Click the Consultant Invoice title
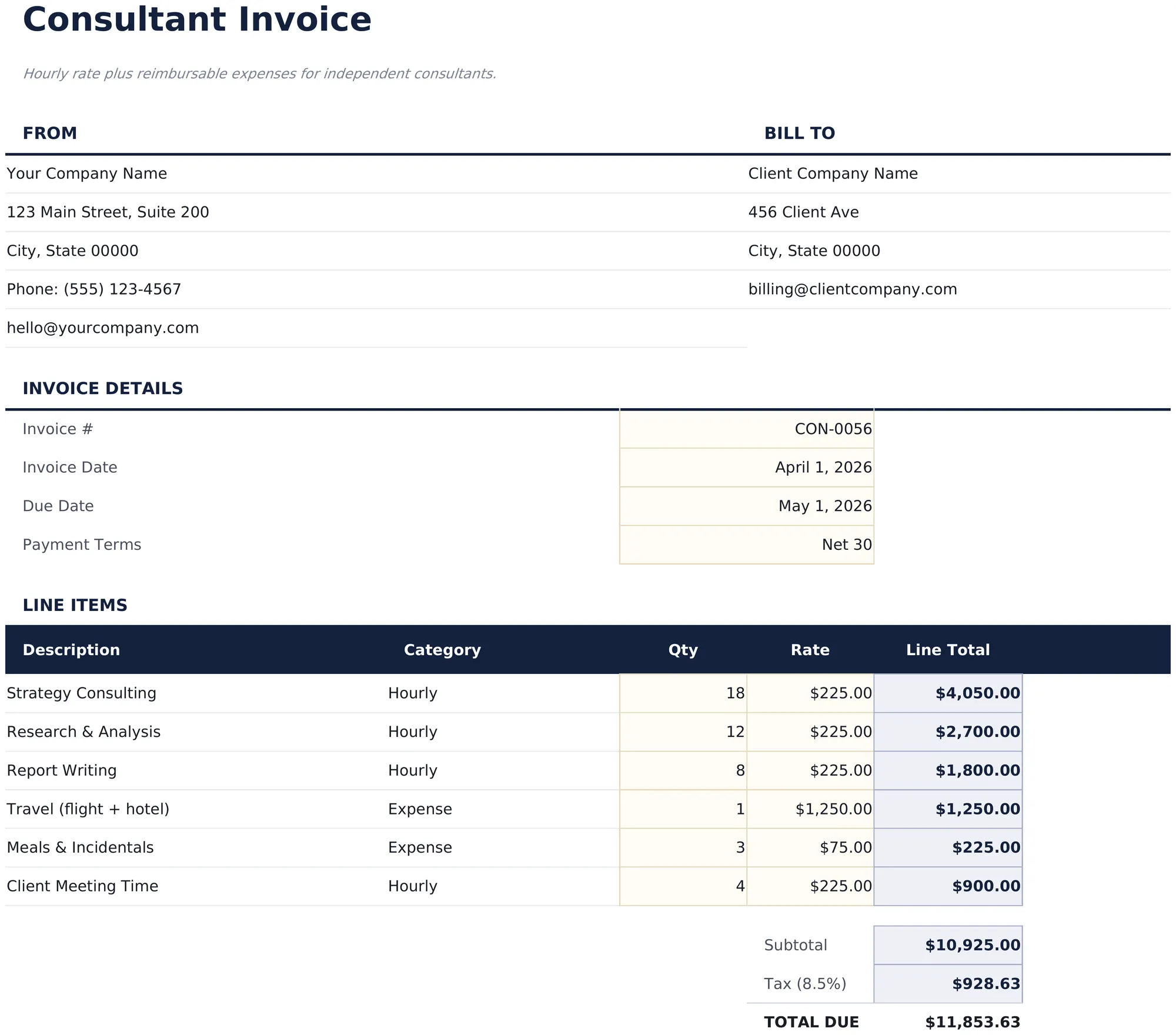Viewport: 1176px width, 1035px height. (197, 20)
